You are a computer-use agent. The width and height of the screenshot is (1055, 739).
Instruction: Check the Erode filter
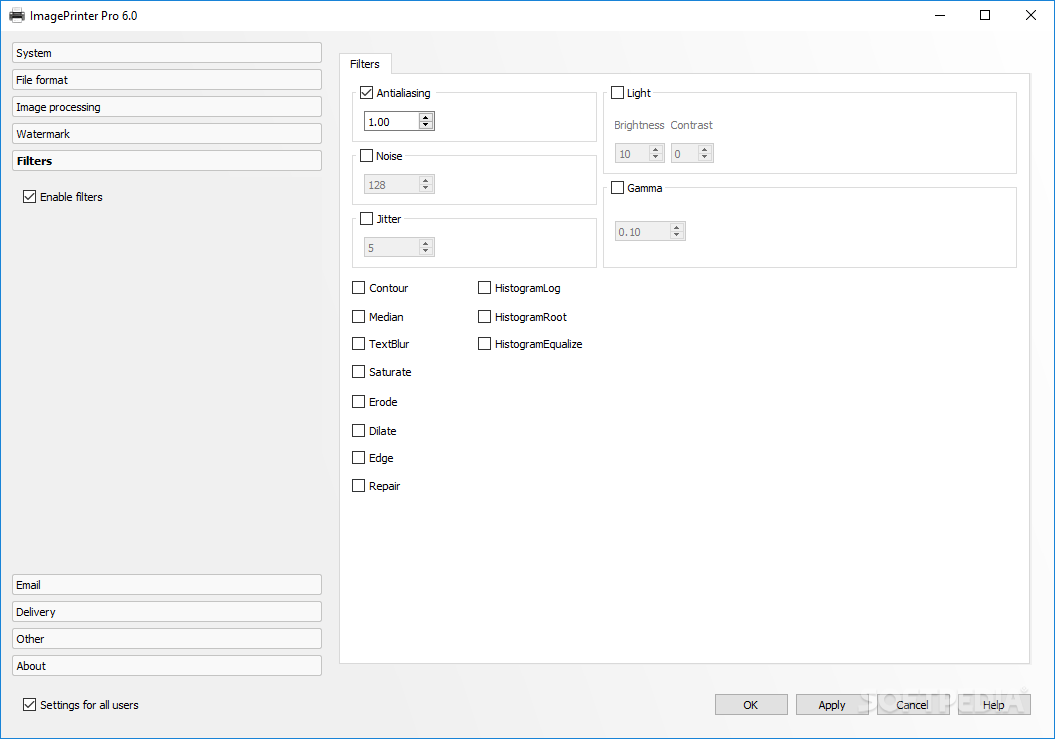pos(359,402)
